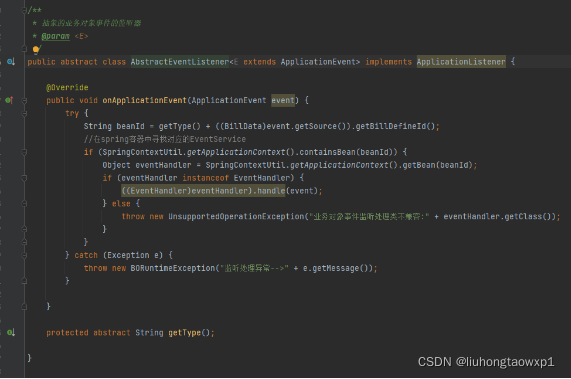571x379 pixels.
Task: Click fold end marker at the catch's closing brace
Action: (x=24, y=281)
